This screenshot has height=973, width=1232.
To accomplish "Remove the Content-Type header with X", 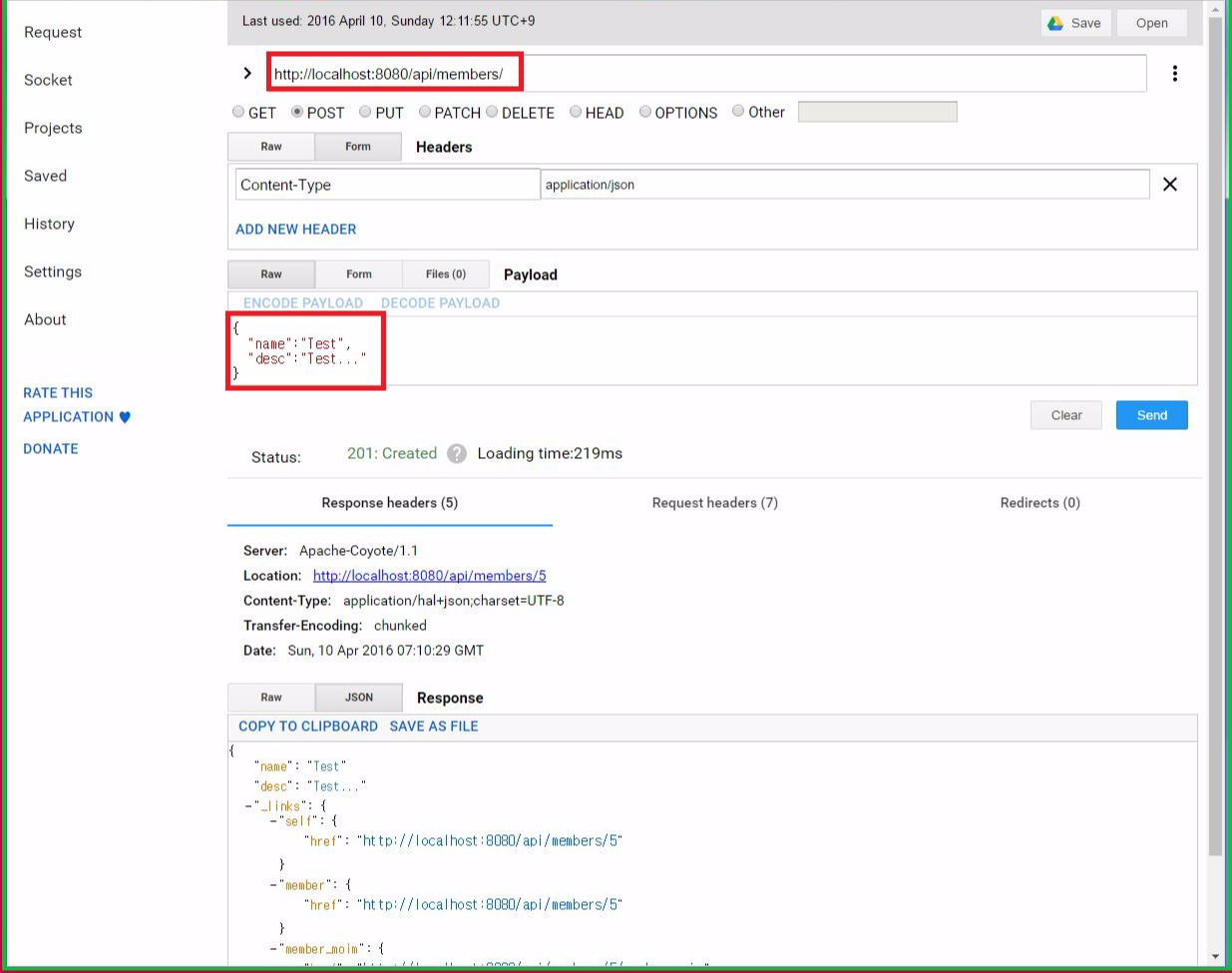I will click(1170, 184).
